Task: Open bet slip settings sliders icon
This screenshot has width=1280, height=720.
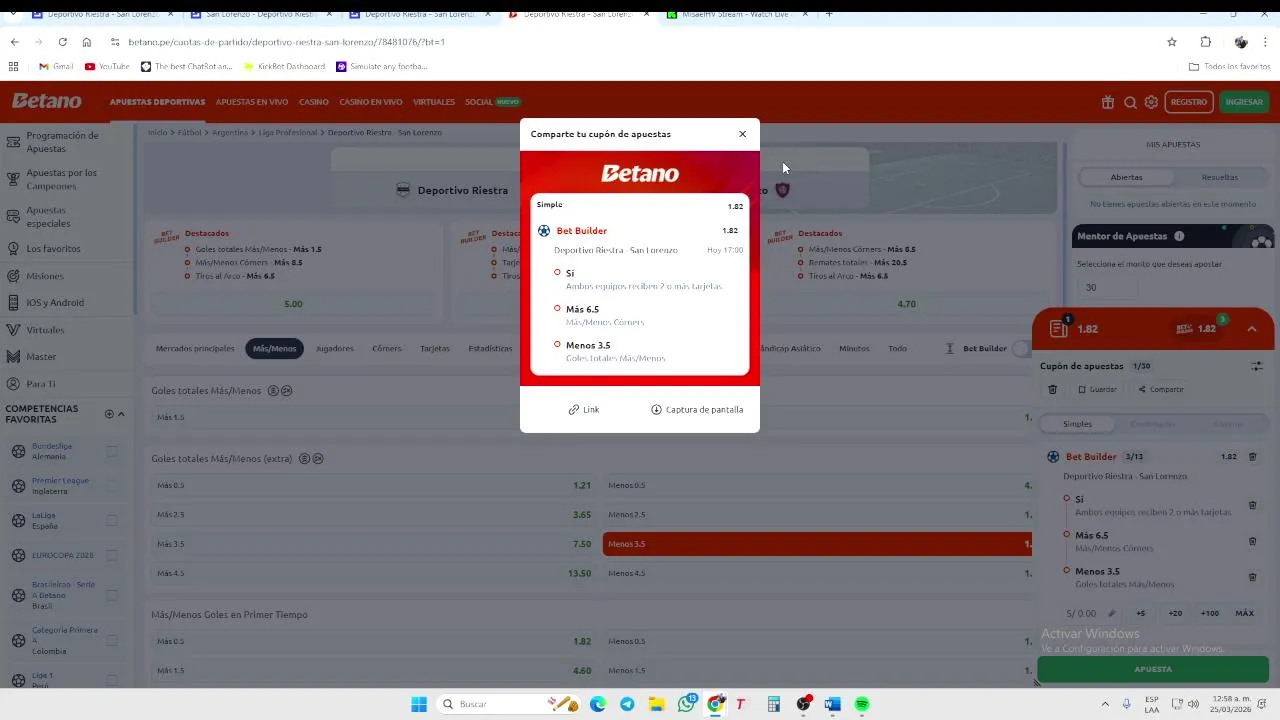Action: click(x=1257, y=367)
